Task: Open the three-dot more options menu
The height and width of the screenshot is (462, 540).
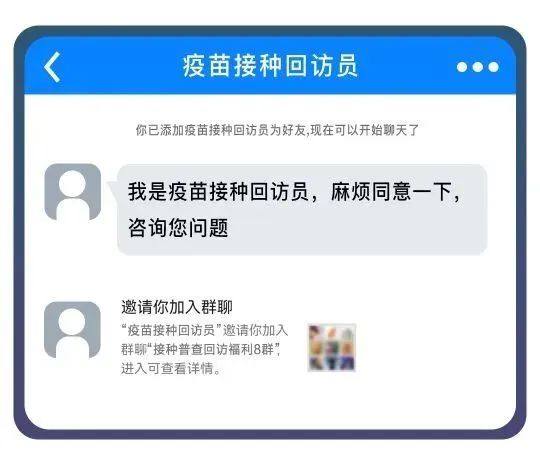Action: point(478,67)
